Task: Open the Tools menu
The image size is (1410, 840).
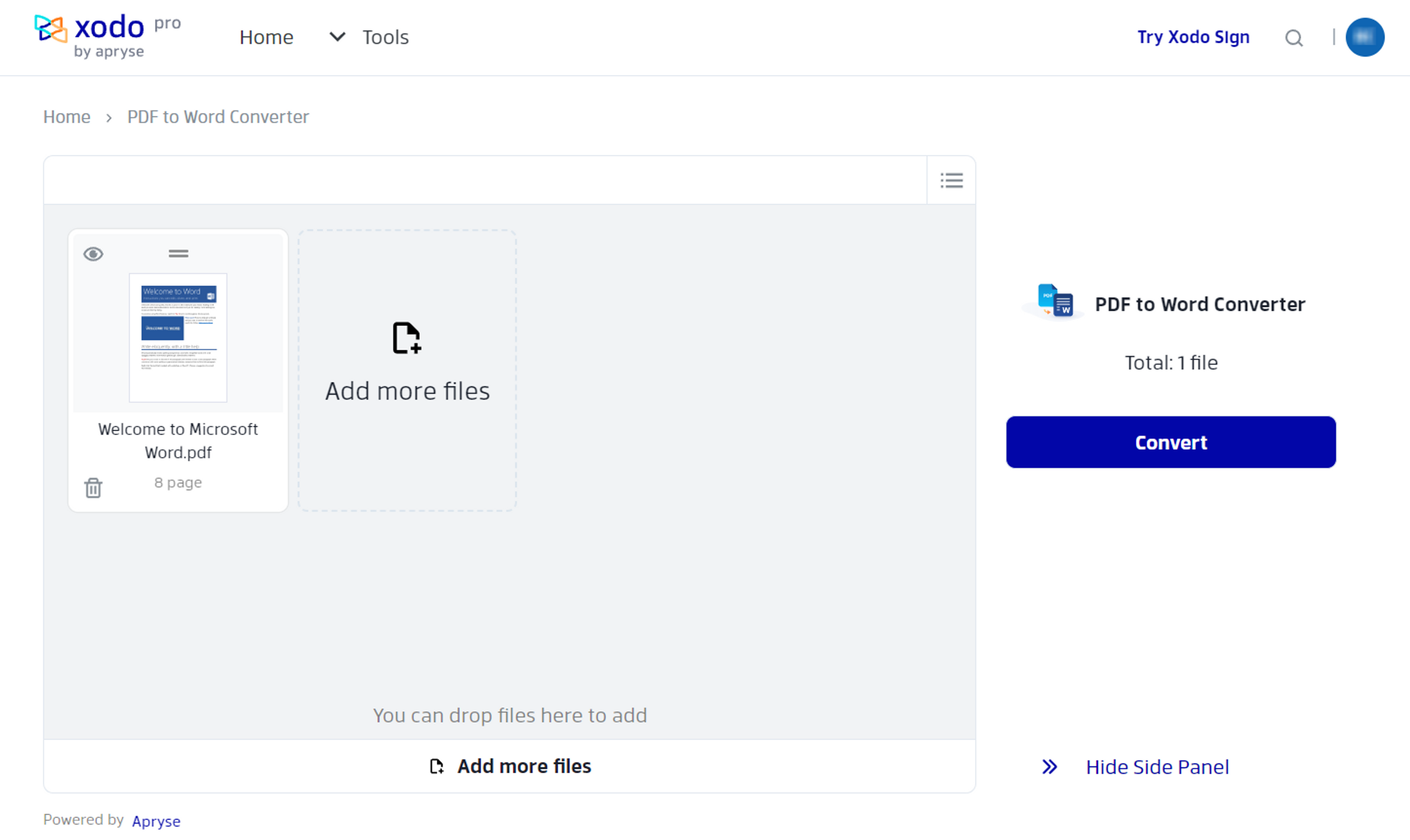Action: pyautogui.click(x=385, y=37)
